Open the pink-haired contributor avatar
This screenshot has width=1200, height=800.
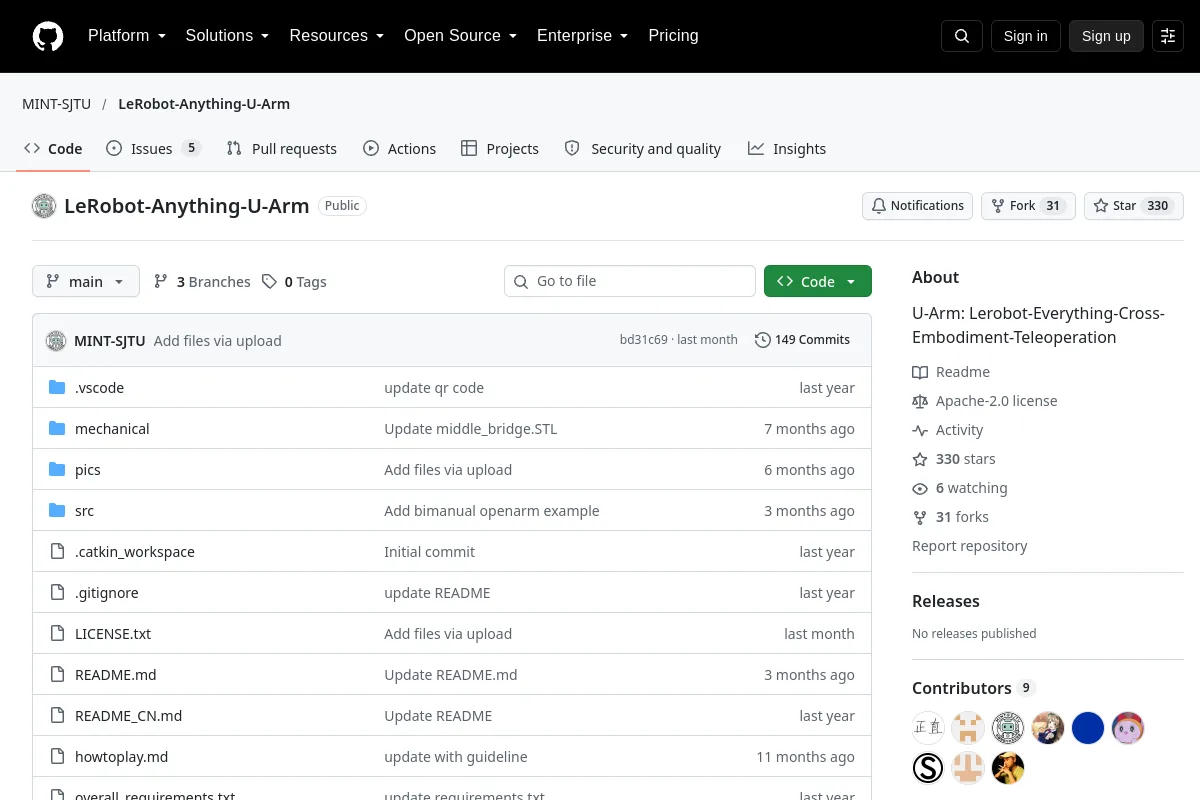(1128, 728)
